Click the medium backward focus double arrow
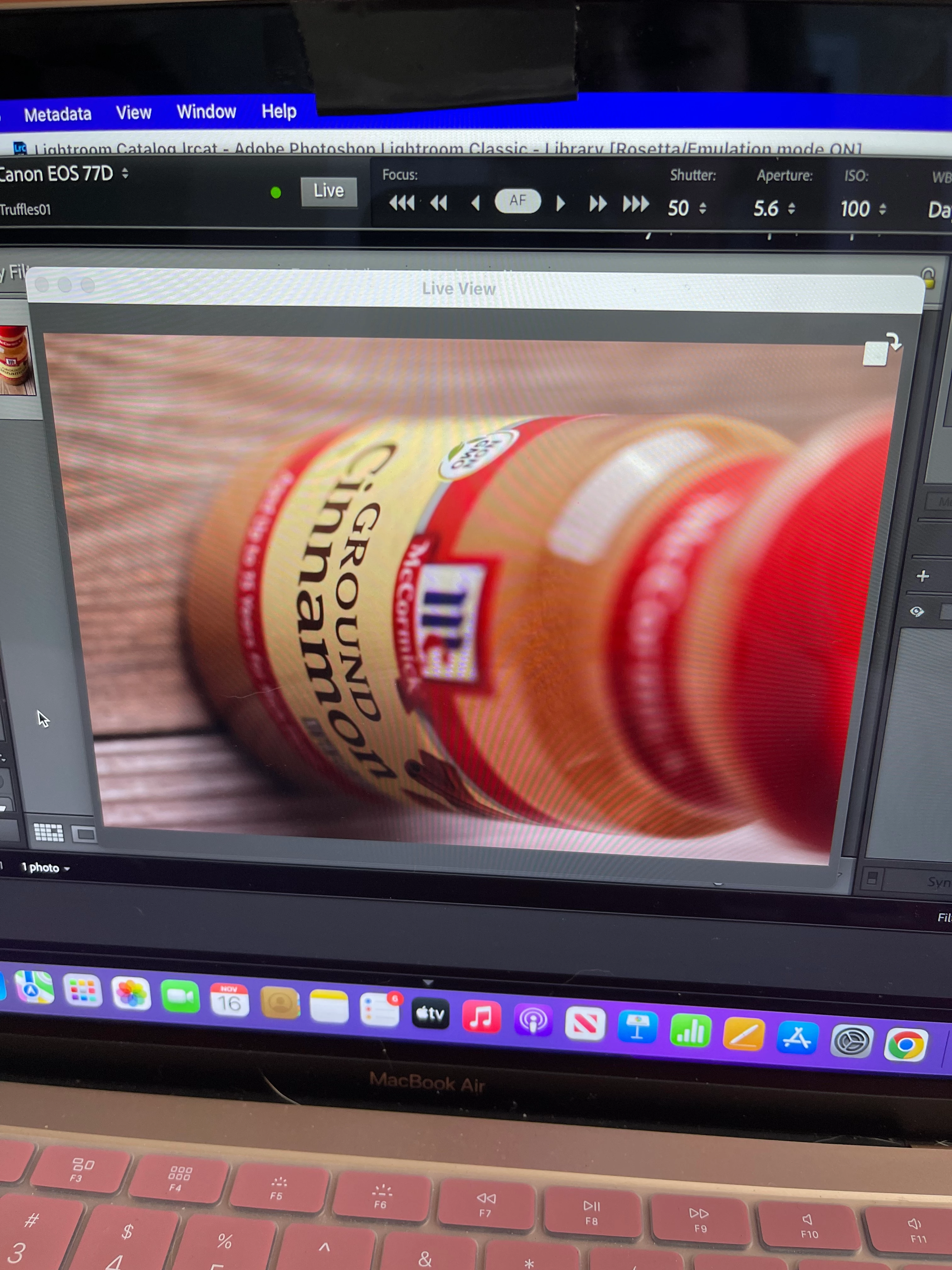 tap(439, 203)
